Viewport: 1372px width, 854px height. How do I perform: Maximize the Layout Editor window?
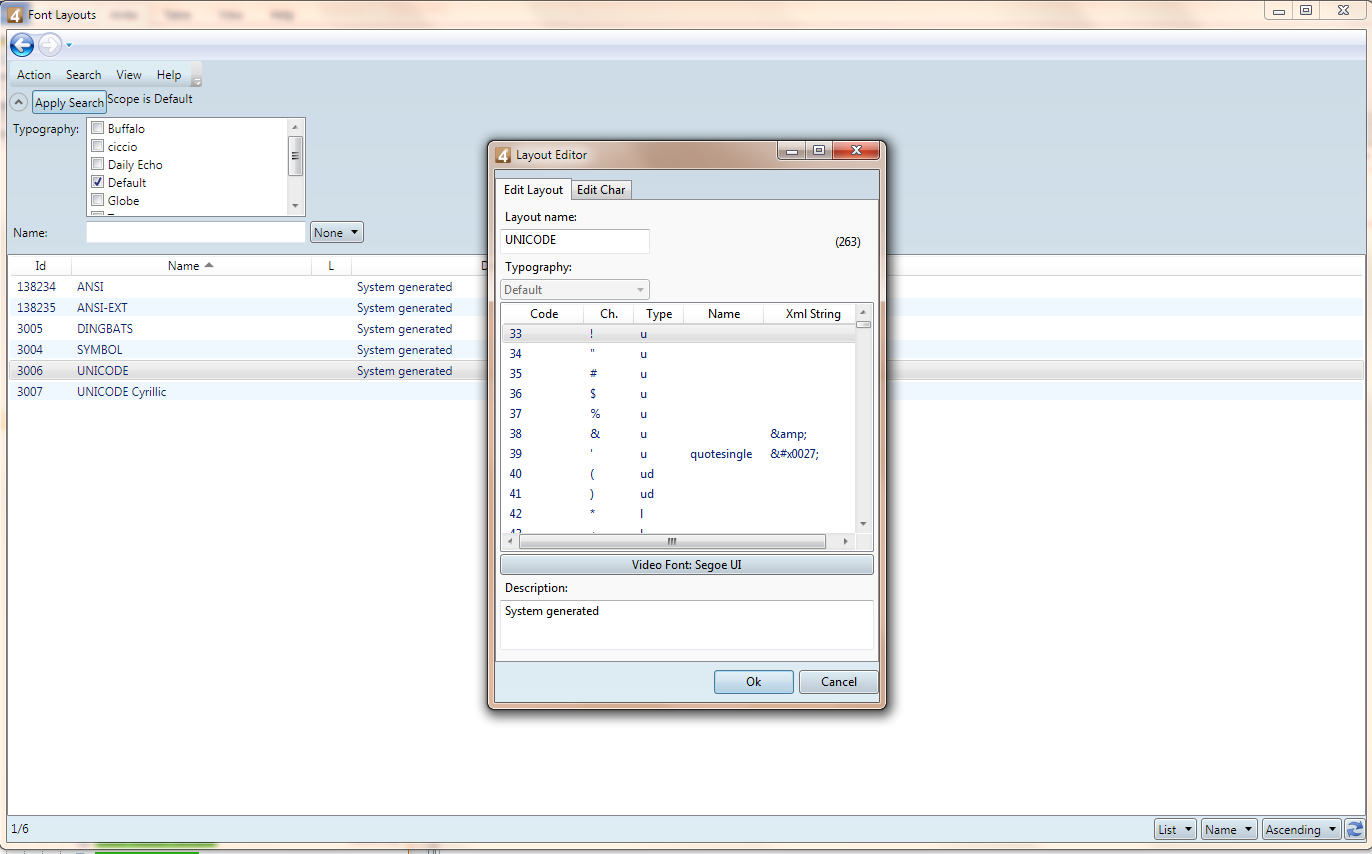point(819,151)
